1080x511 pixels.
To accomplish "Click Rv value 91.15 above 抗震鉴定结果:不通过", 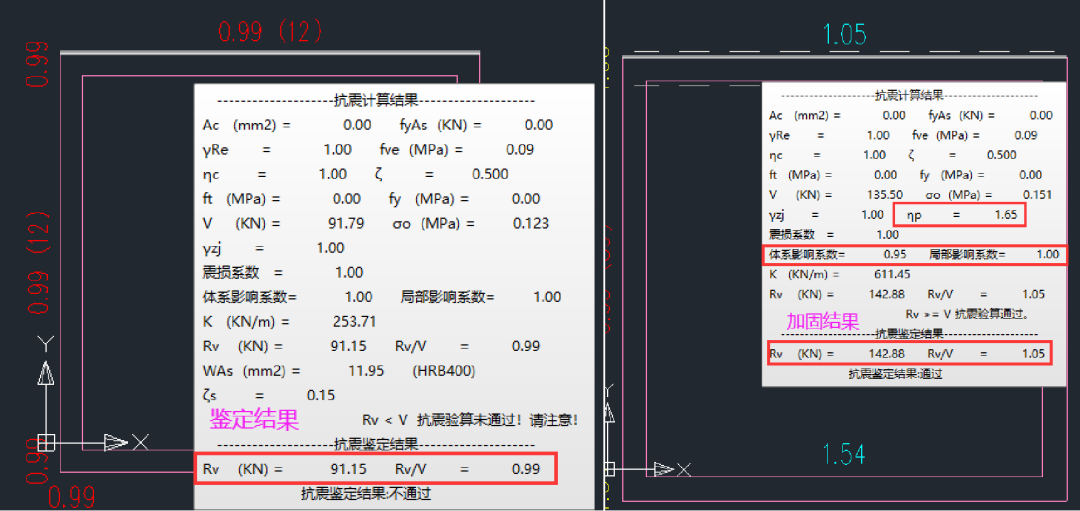I will click(349, 469).
